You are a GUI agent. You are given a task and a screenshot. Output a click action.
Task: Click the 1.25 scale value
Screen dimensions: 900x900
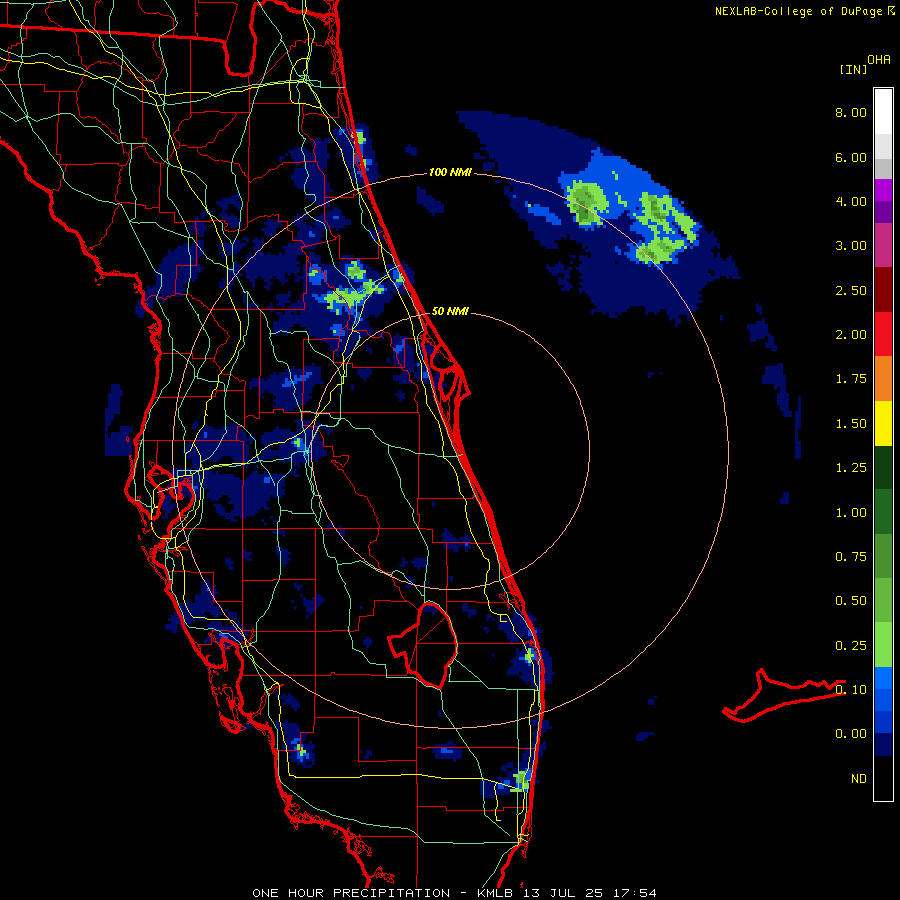point(851,468)
